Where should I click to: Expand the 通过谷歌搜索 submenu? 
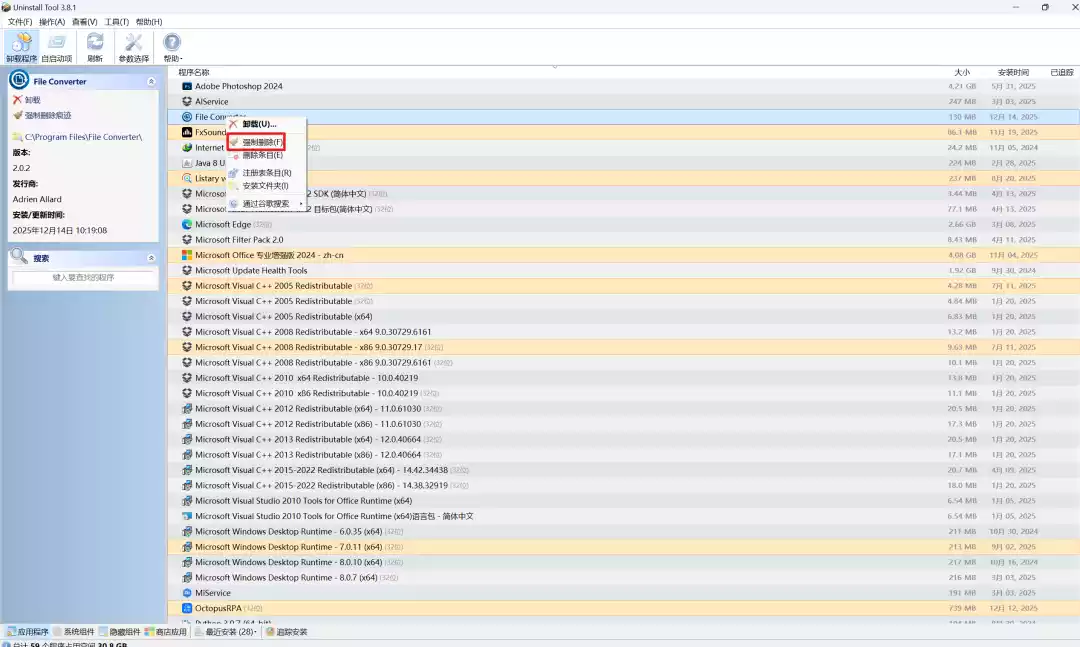267,204
